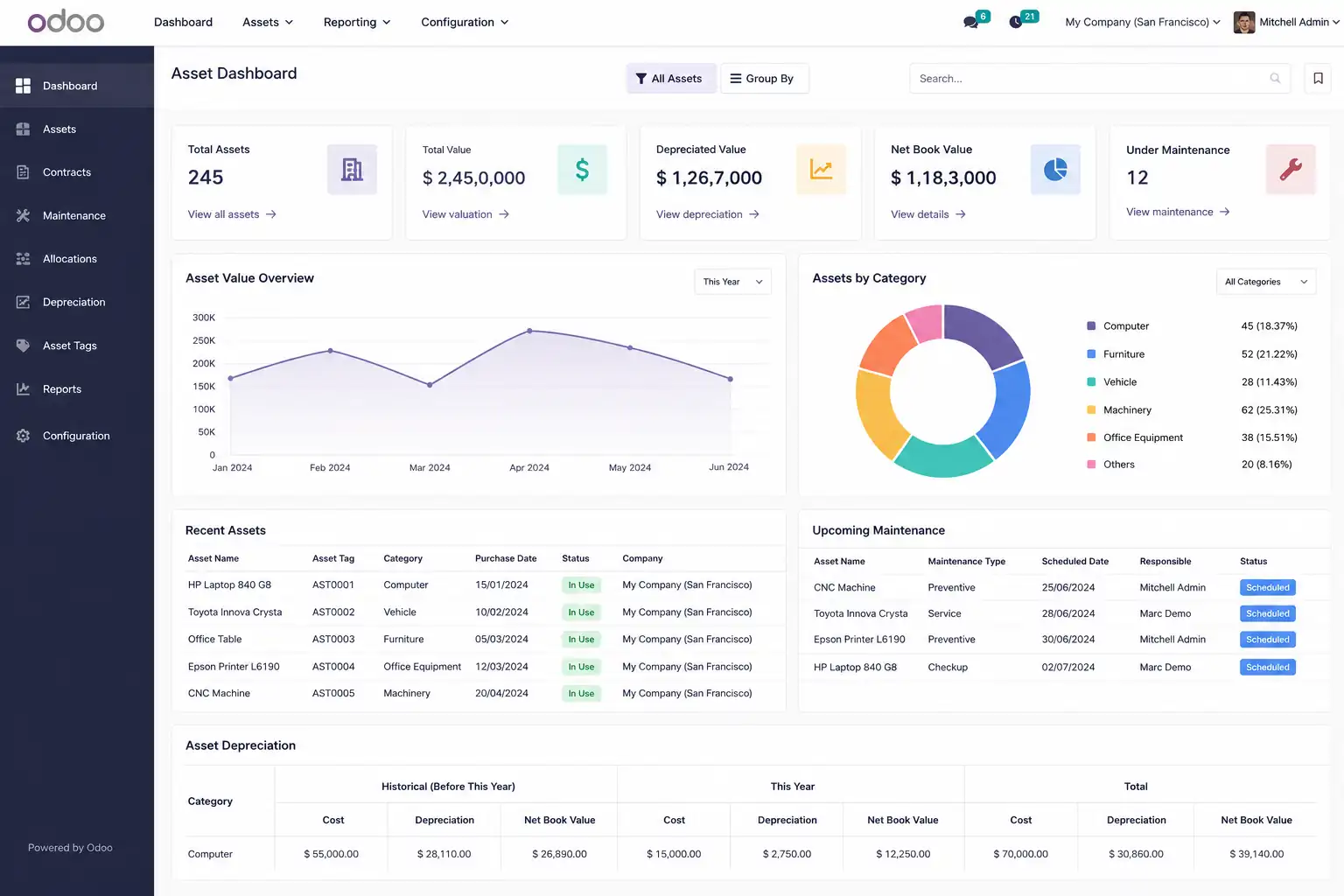Click Toyota Innova Crysta in Recent Assets
Screen dimensions: 1344x896
[x=234, y=612]
